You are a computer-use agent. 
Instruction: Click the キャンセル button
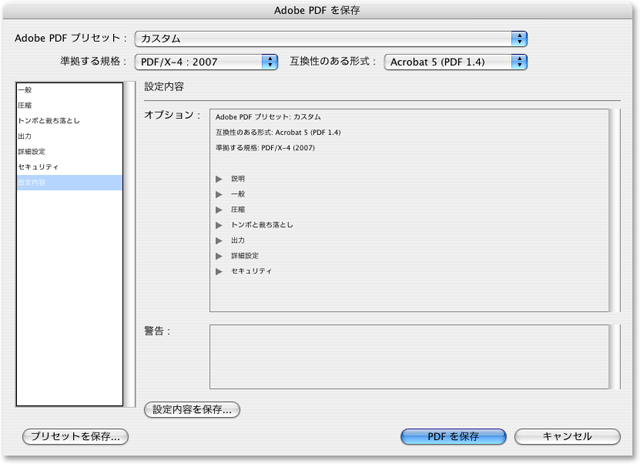566,437
